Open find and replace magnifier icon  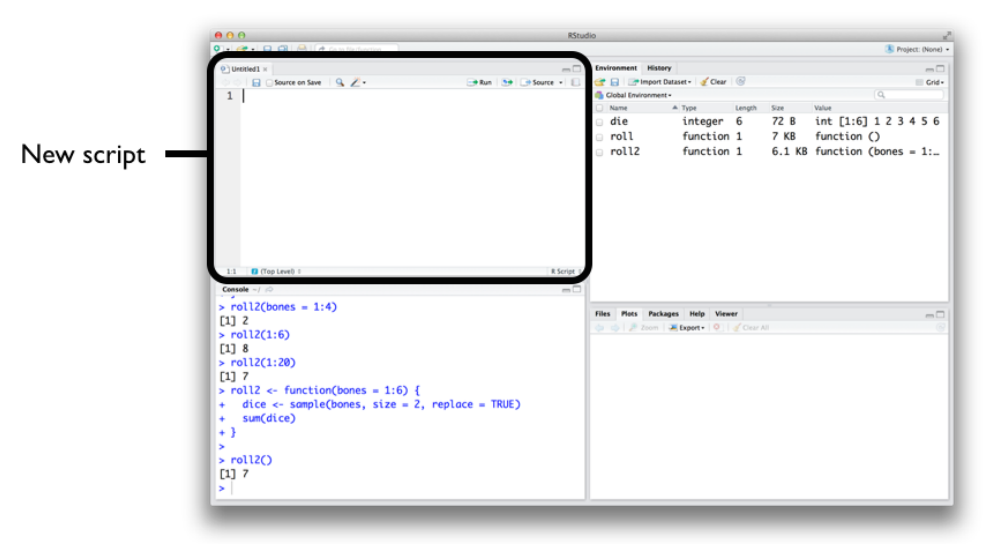(339, 83)
